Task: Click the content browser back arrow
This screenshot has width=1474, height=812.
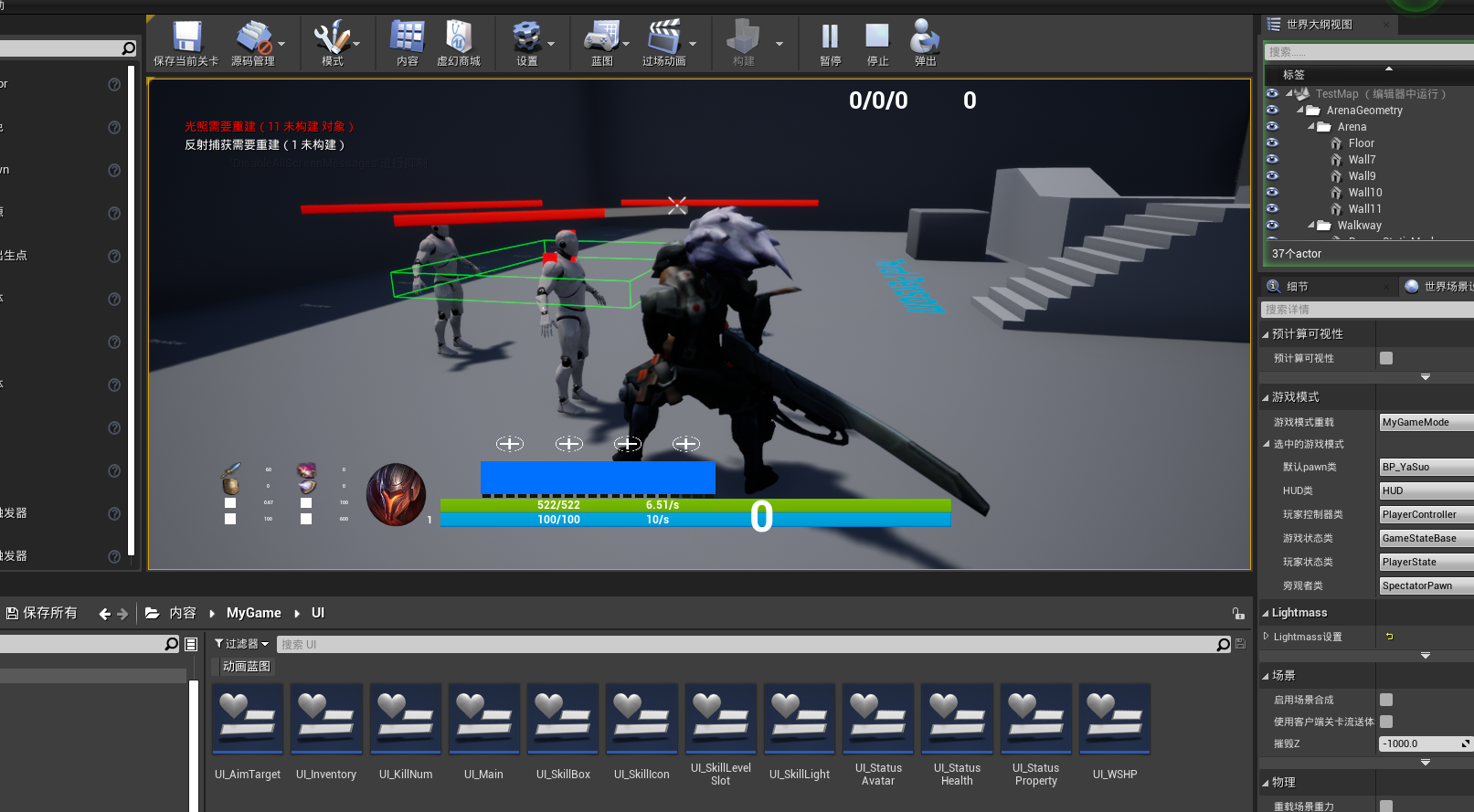Action: (104, 614)
